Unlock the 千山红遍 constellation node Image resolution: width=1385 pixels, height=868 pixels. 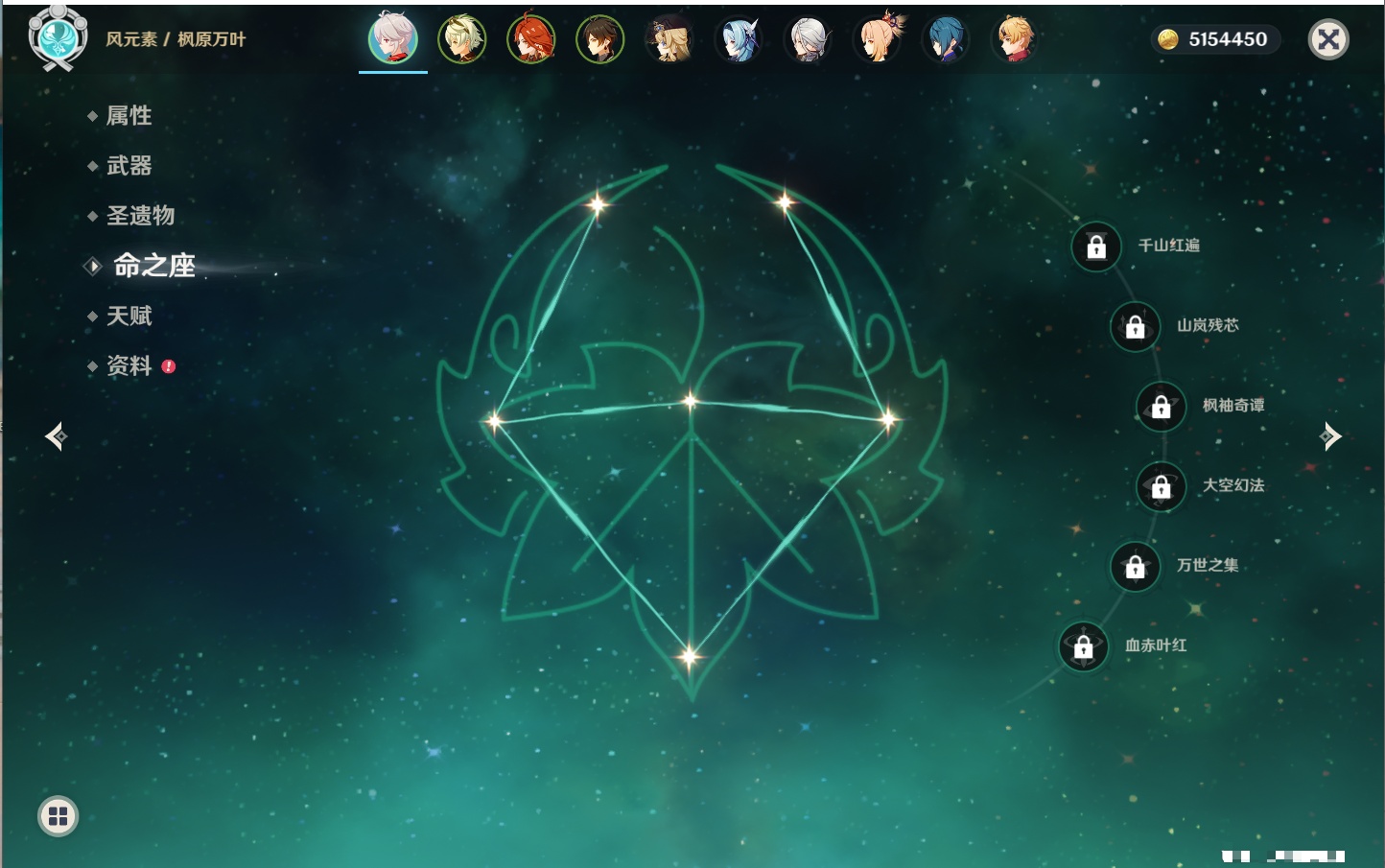pos(1096,246)
